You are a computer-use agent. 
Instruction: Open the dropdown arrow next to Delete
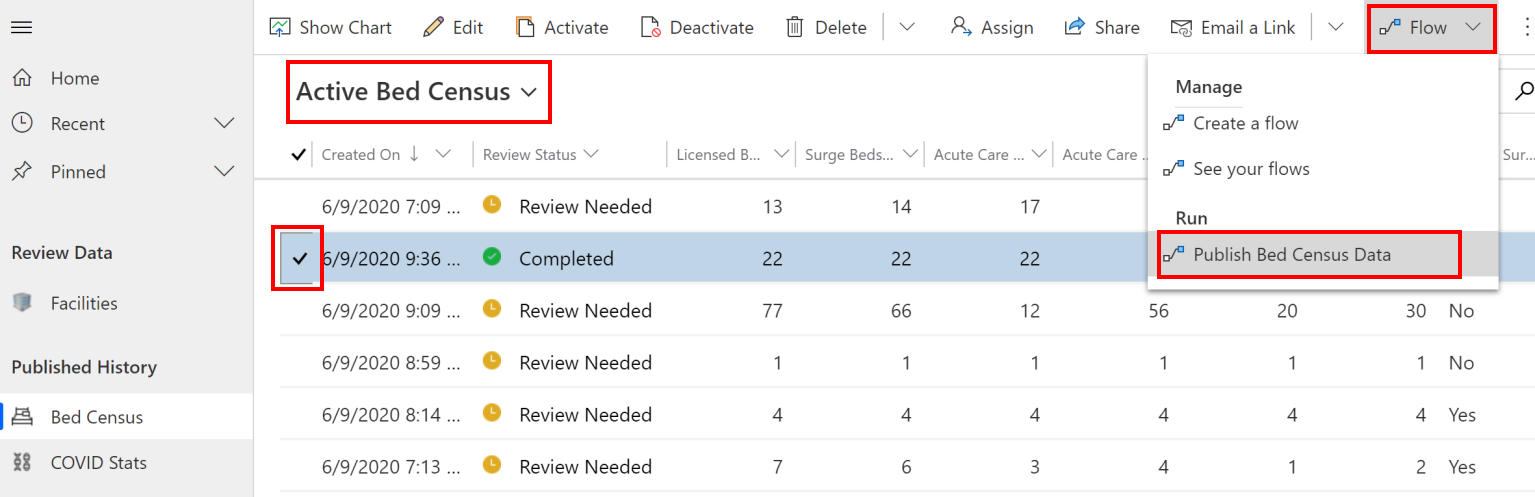click(907, 27)
